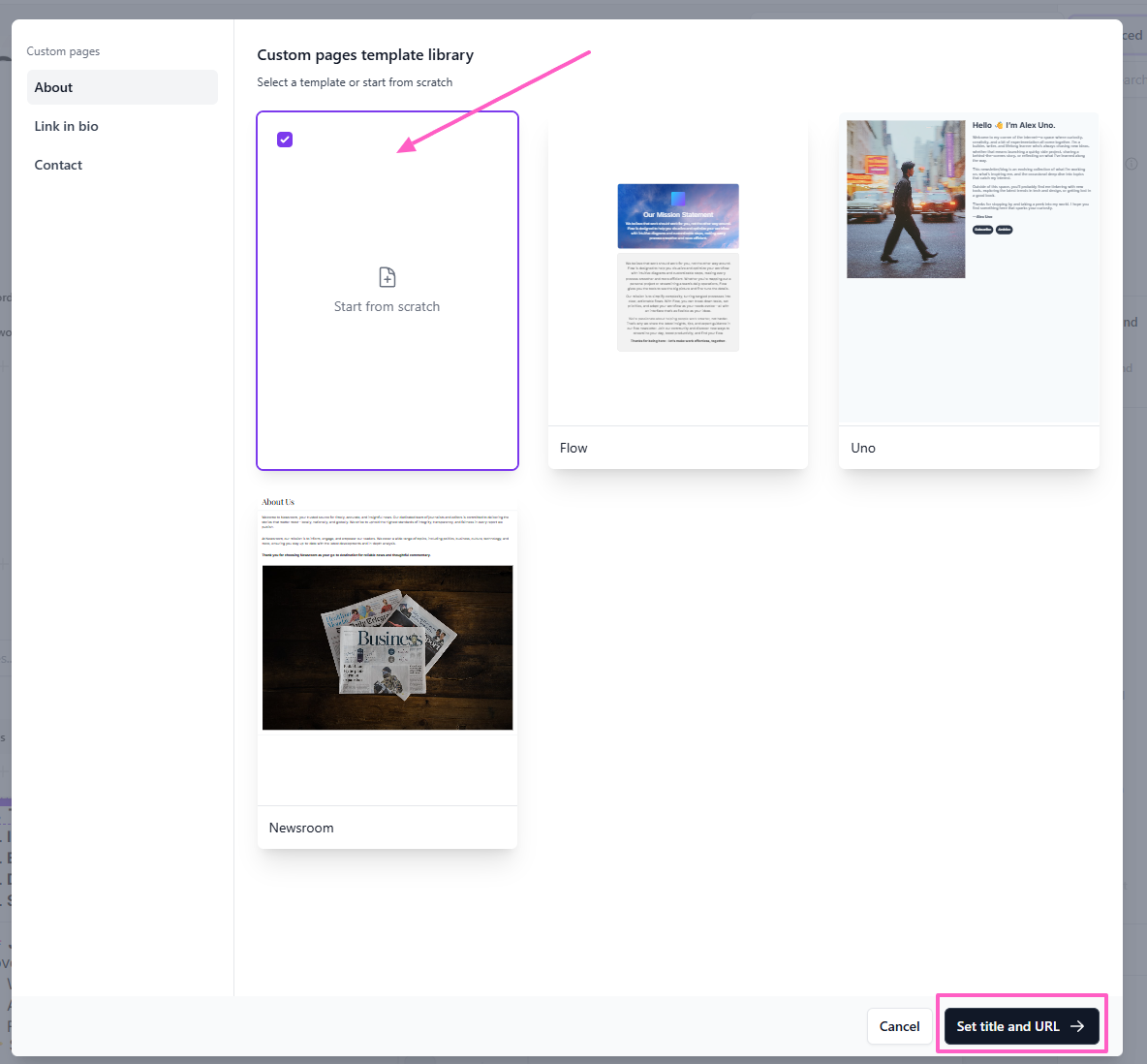
Task: Click the About Us heading in Newsroom preview
Action: [278, 502]
